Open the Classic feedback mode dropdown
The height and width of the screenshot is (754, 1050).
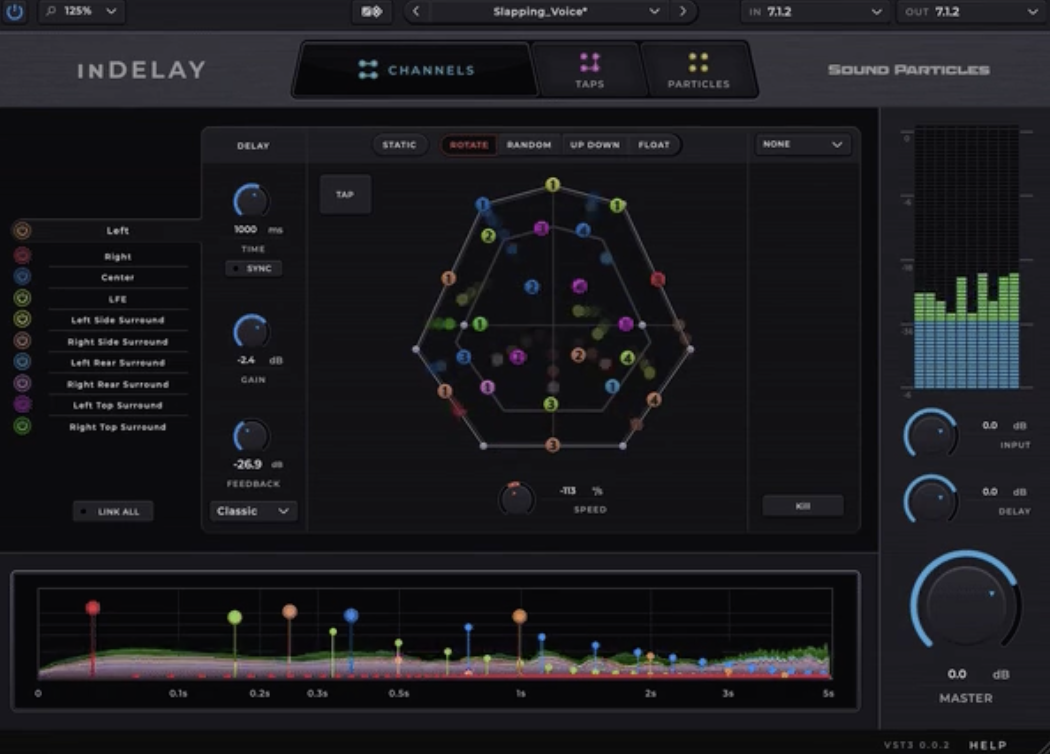[x=253, y=511]
